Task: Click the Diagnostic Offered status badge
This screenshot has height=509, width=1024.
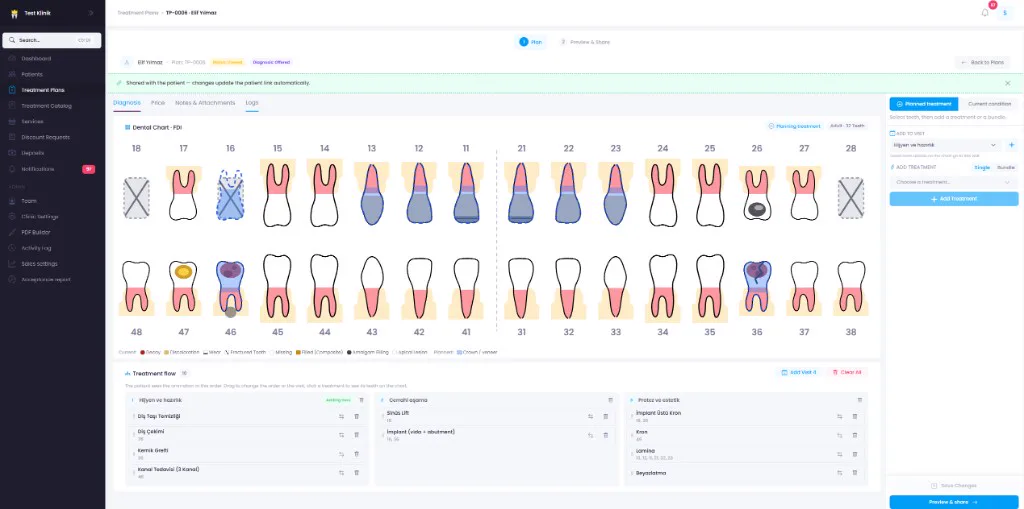Action: click(x=271, y=63)
